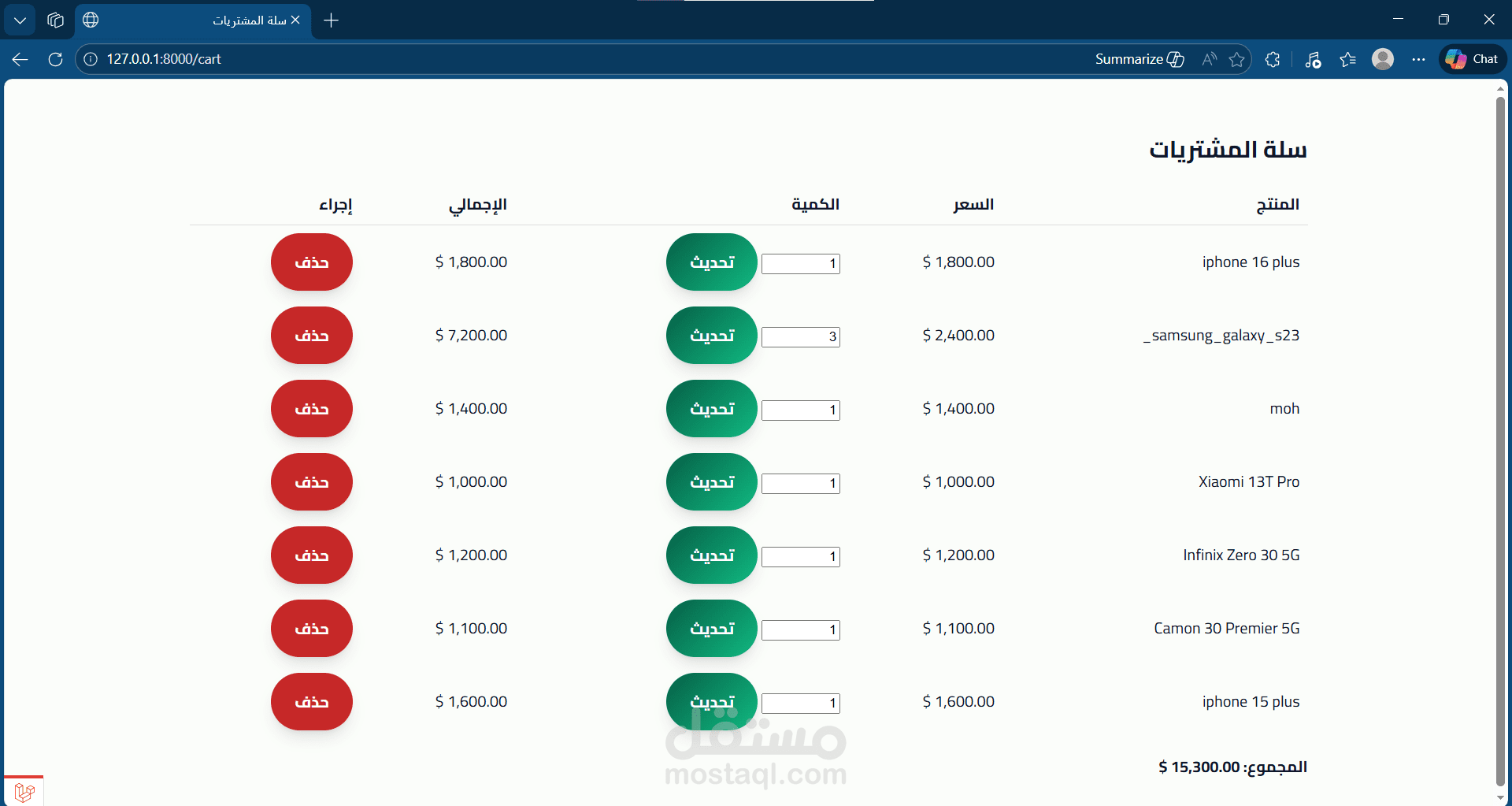The height and width of the screenshot is (806, 1512).
Task: Delete Camon 30 Premier 5G from cart
Action: coord(312,629)
